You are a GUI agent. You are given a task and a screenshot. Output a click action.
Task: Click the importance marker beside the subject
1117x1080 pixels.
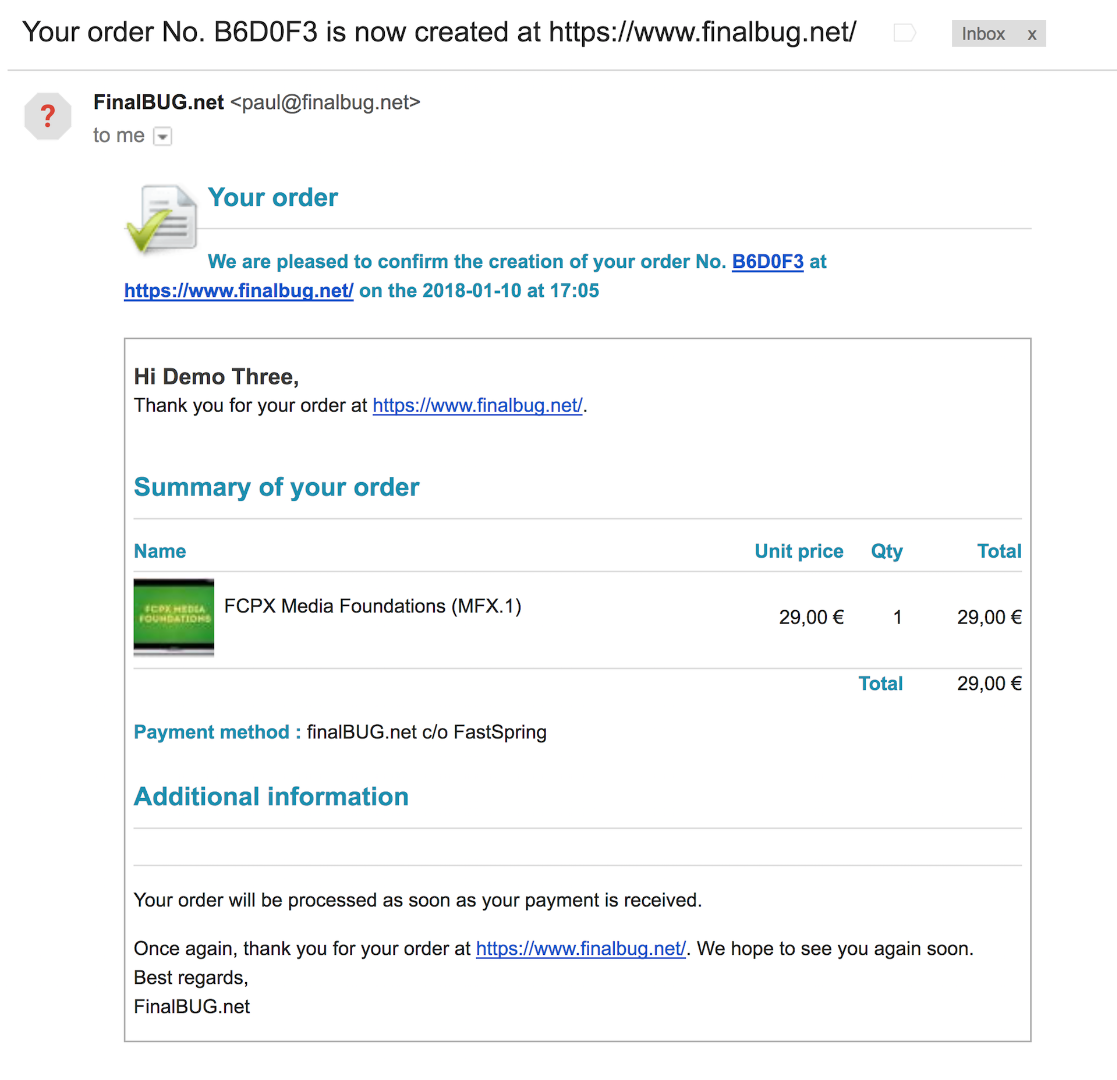904,34
